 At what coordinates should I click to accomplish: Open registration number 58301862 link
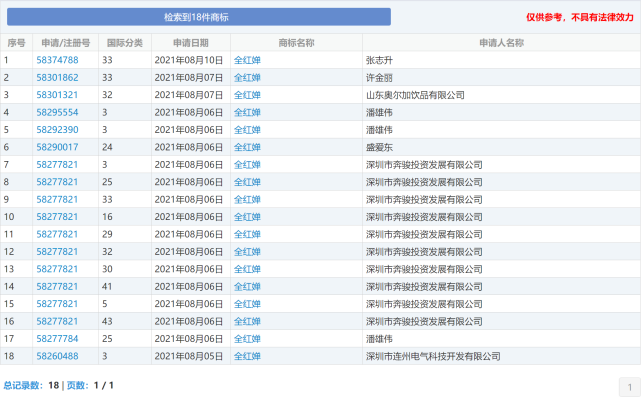[x=57, y=78]
